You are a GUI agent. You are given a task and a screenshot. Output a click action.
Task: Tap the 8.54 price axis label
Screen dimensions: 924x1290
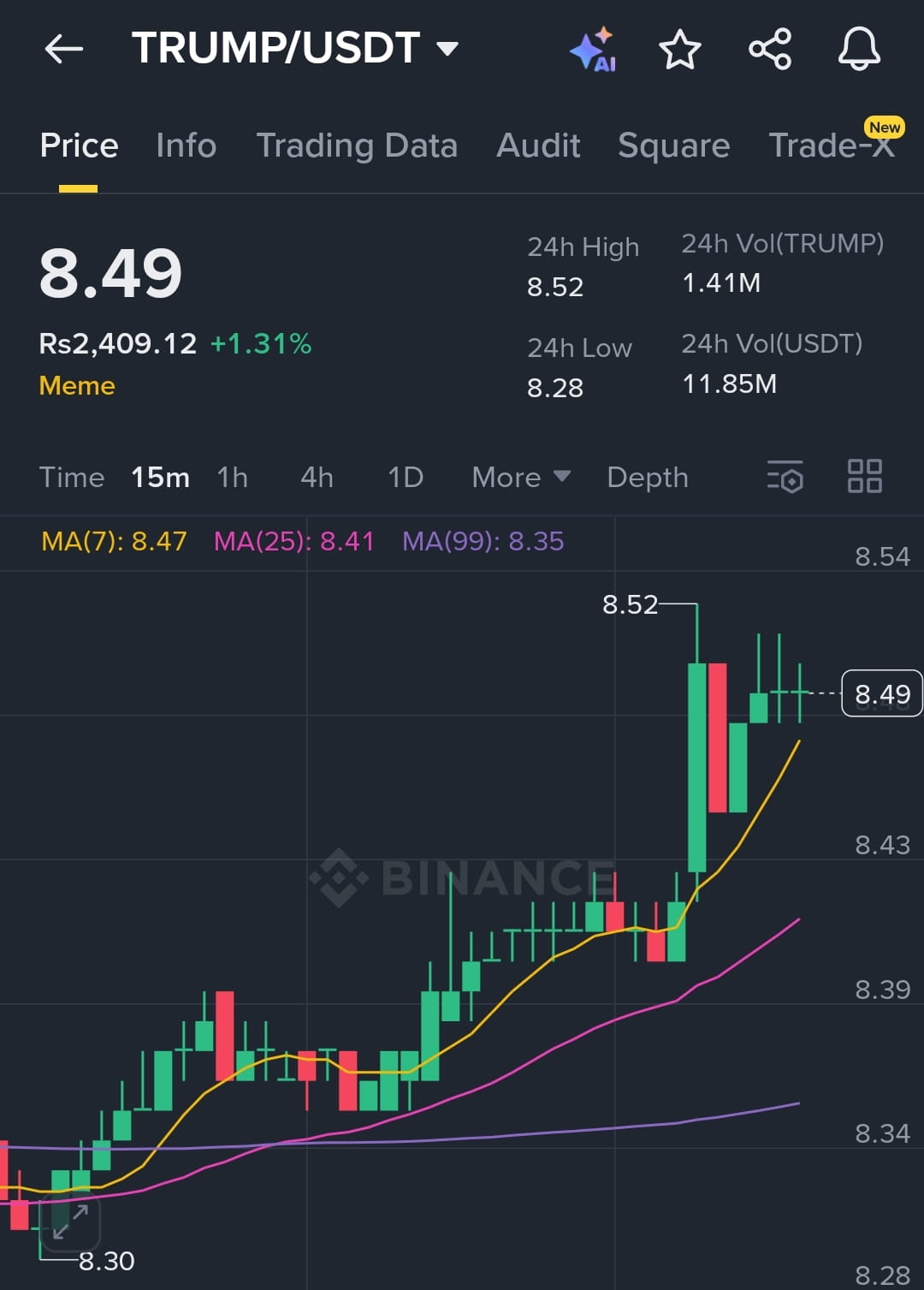883,556
